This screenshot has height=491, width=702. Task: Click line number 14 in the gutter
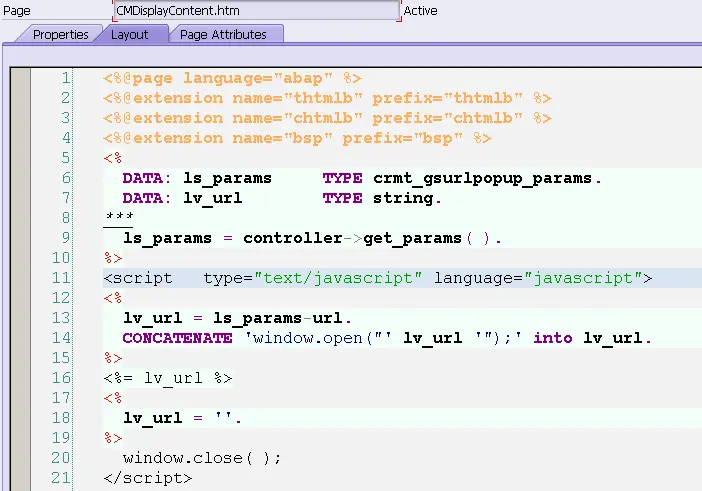[61, 338]
